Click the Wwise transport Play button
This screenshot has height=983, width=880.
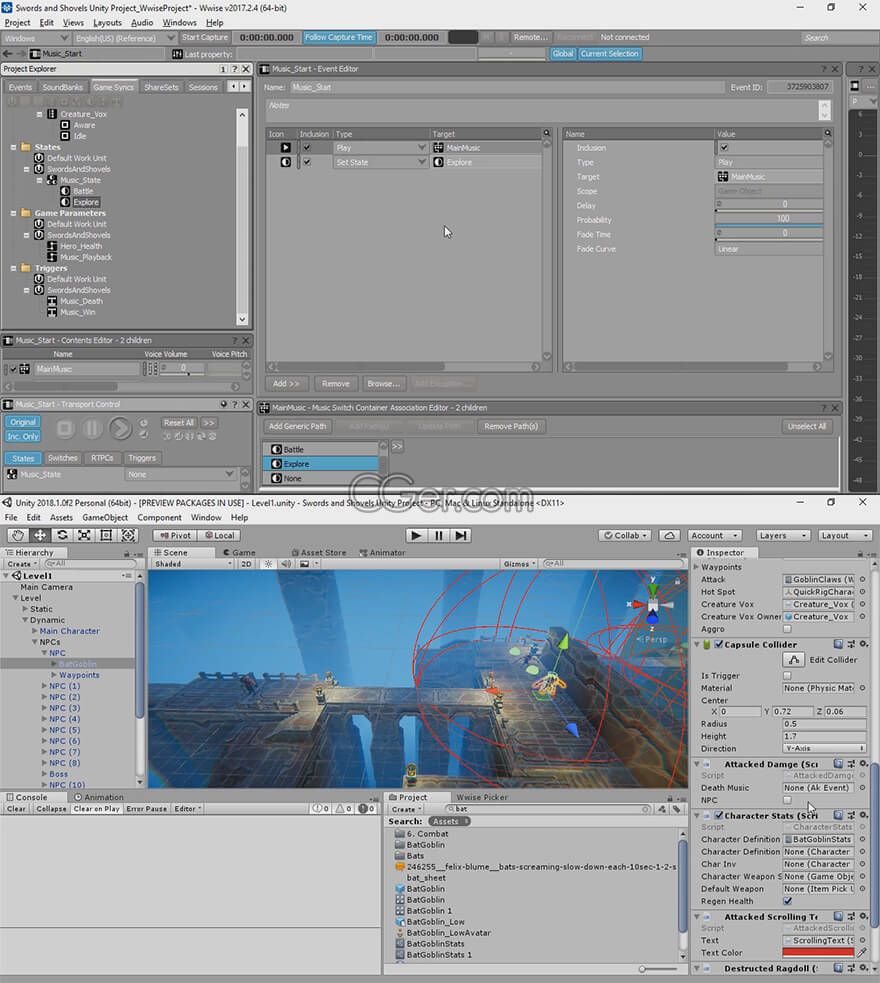(120, 429)
